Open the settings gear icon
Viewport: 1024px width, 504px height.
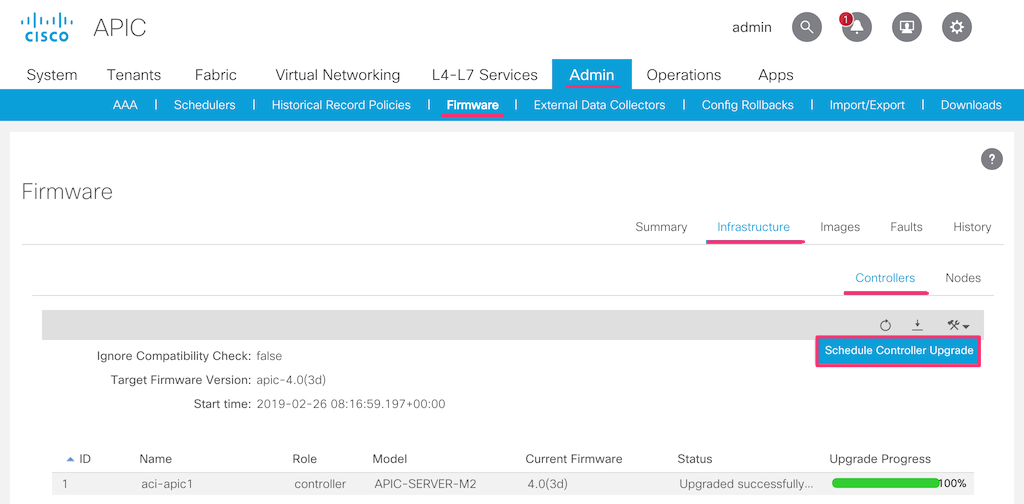(x=957, y=27)
